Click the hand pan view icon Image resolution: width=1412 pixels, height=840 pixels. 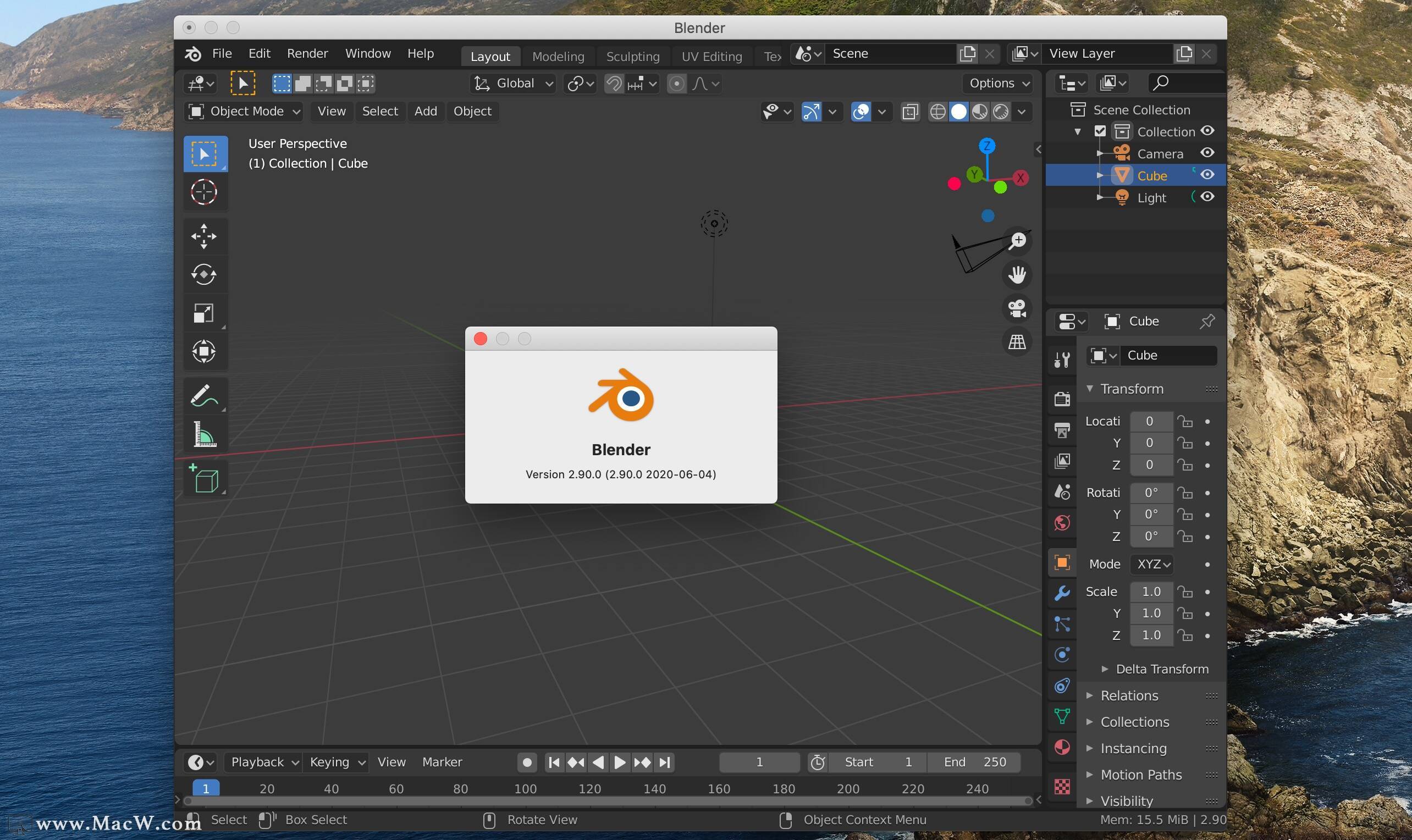pos(1017,275)
